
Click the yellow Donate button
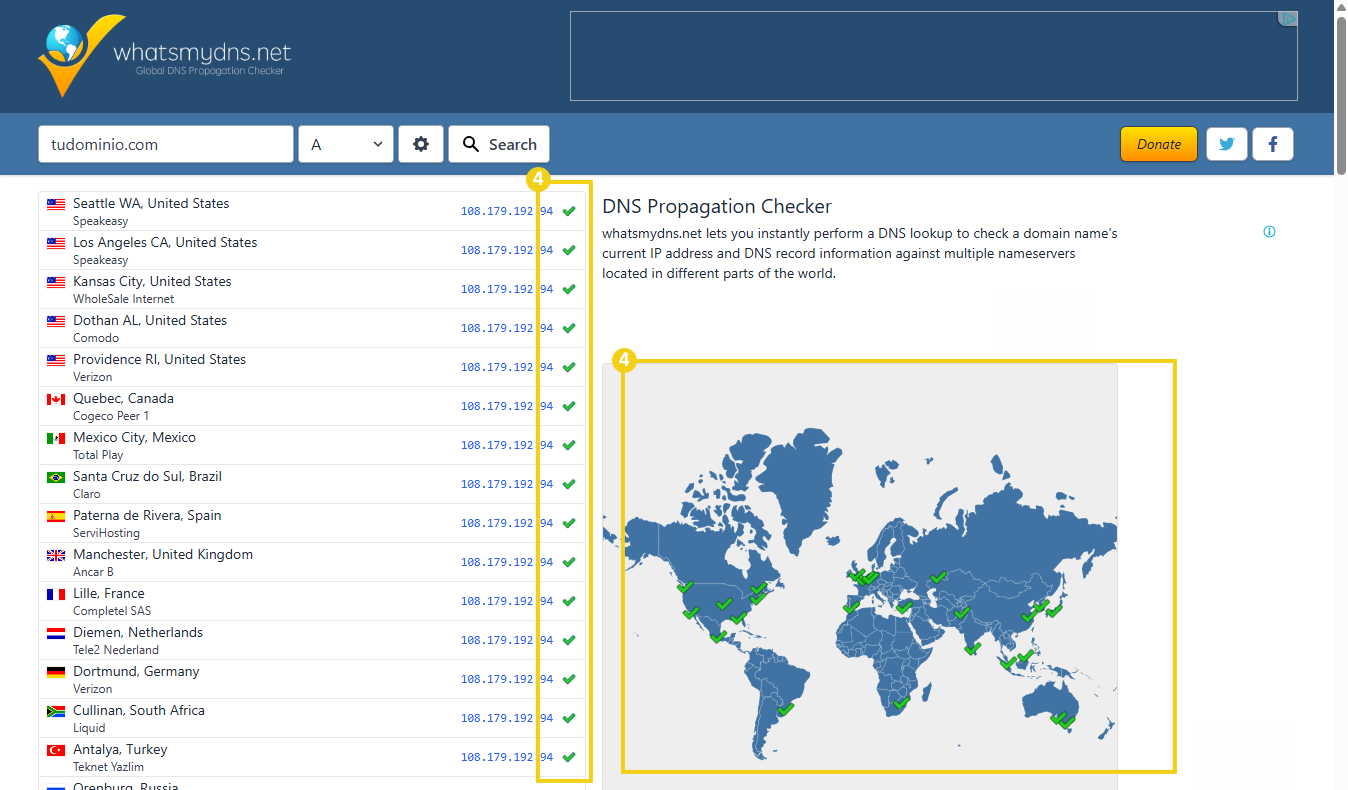pyautogui.click(x=1158, y=144)
